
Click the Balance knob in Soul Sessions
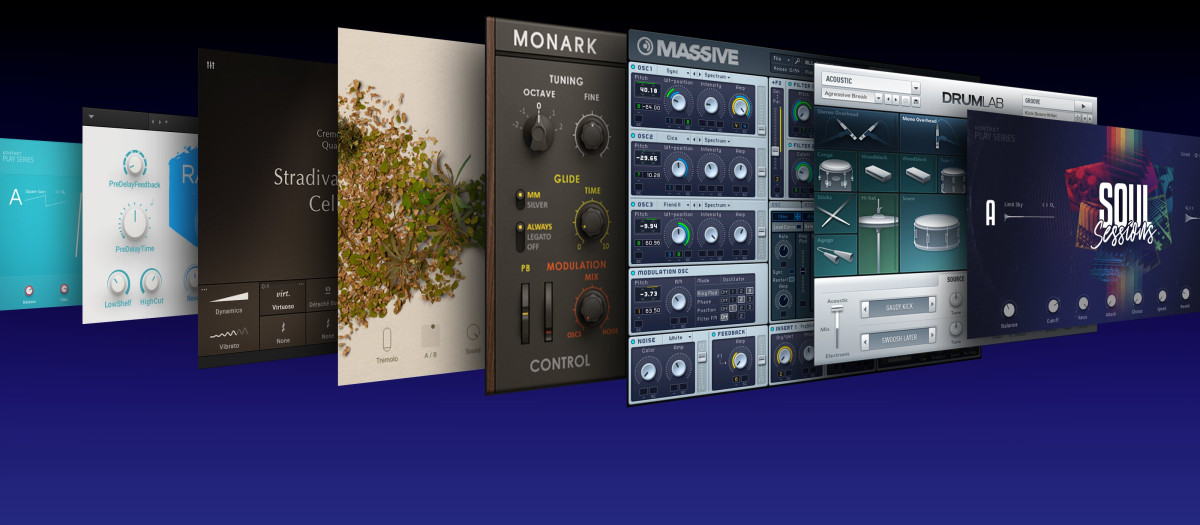click(1008, 311)
